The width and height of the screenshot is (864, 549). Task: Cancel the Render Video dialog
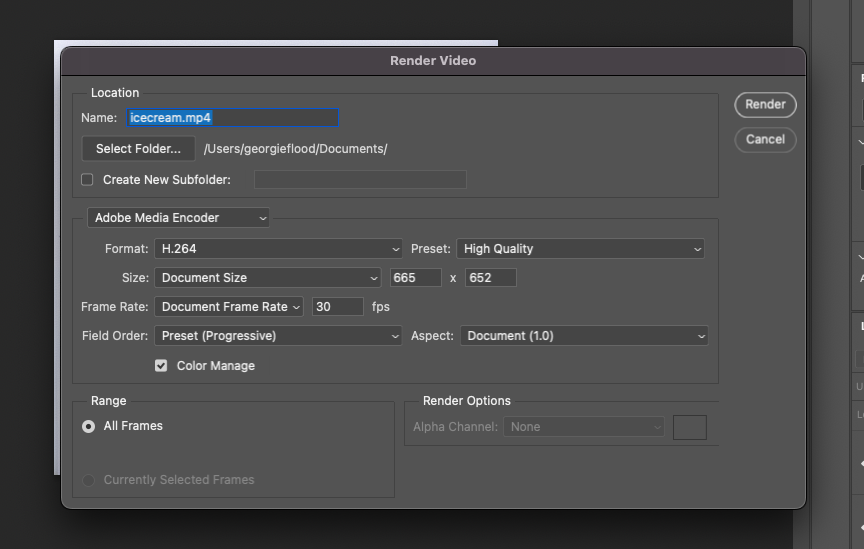point(765,139)
